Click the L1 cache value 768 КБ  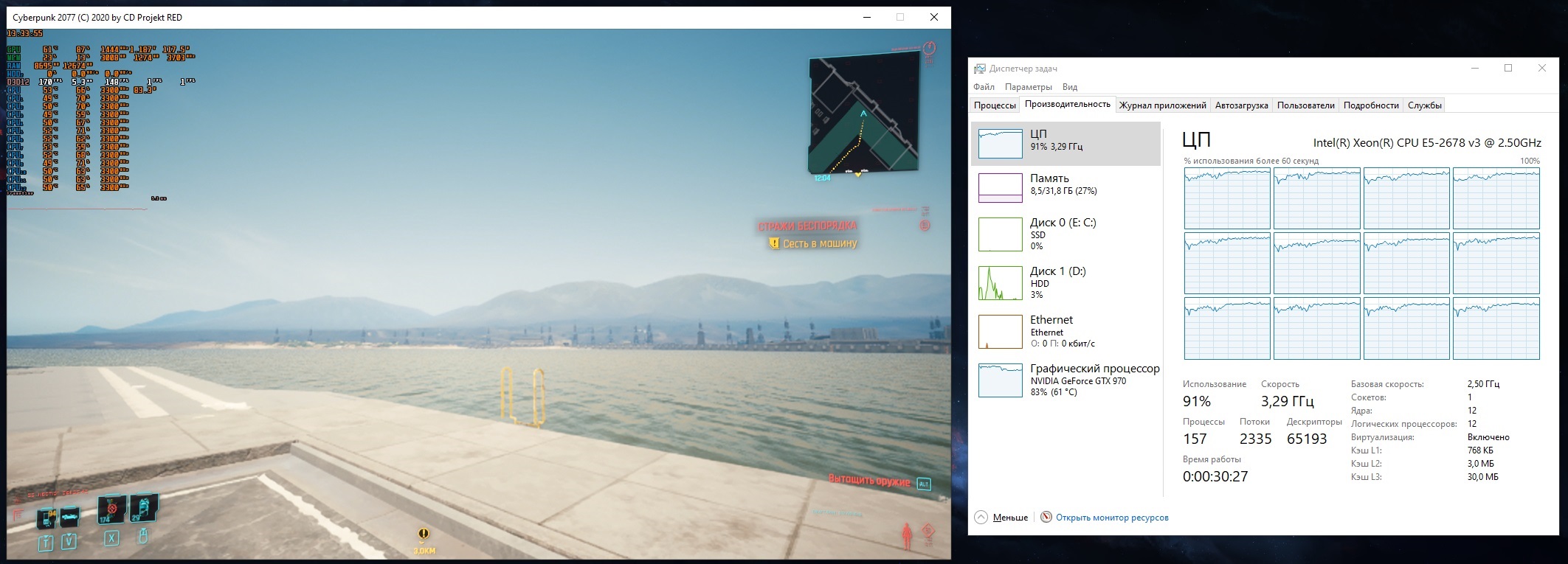pyautogui.click(x=1480, y=450)
